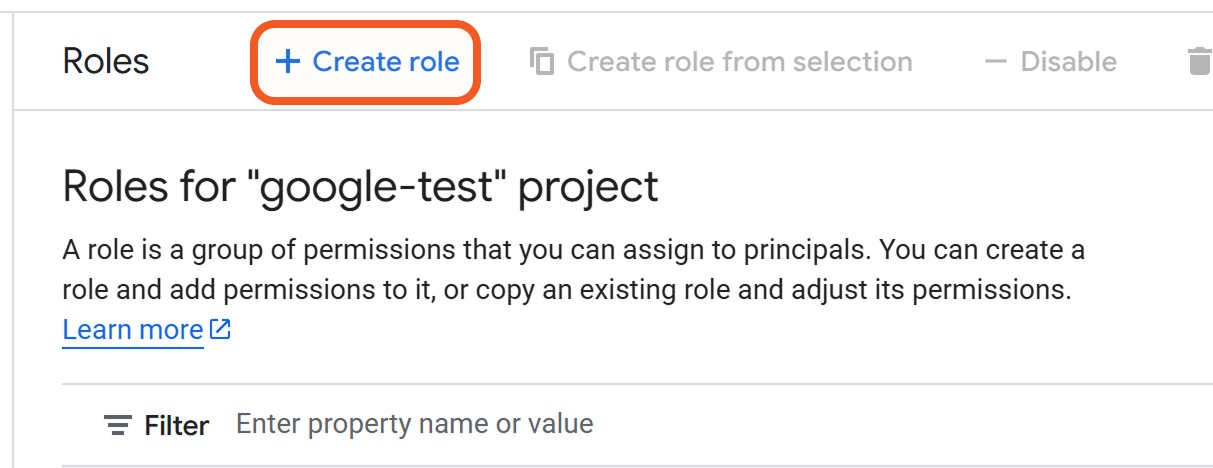
Task: Click the trash delete icon in toolbar
Action: [x=1199, y=62]
